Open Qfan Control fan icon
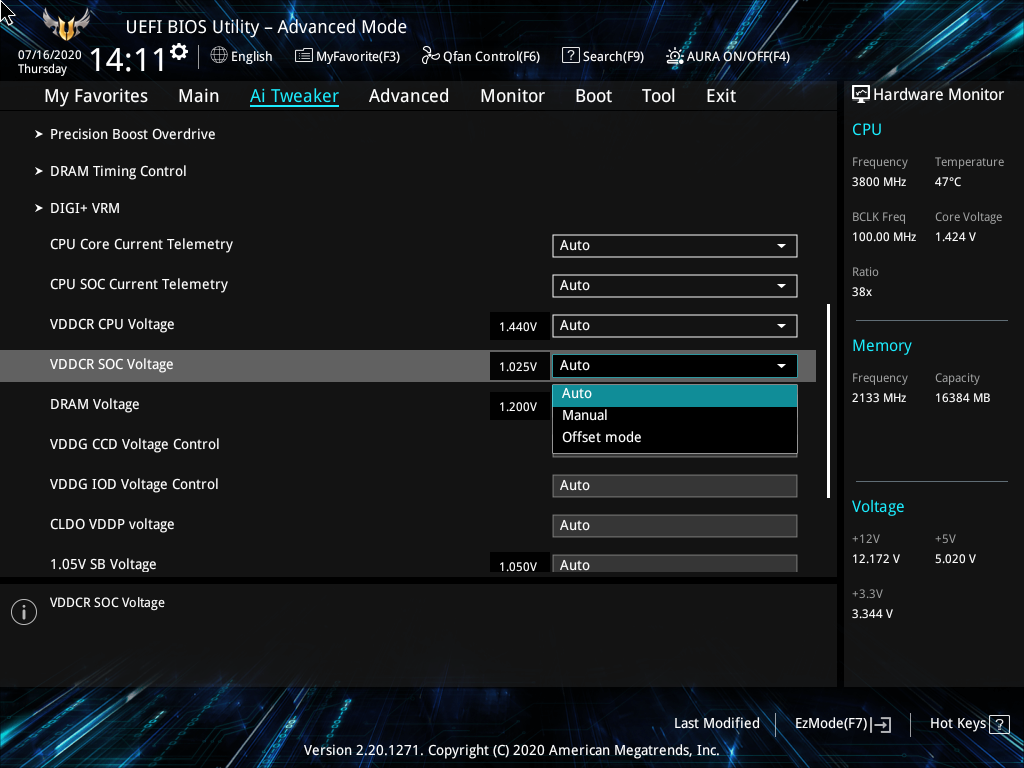The image size is (1024, 768). (x=430, y=56)
